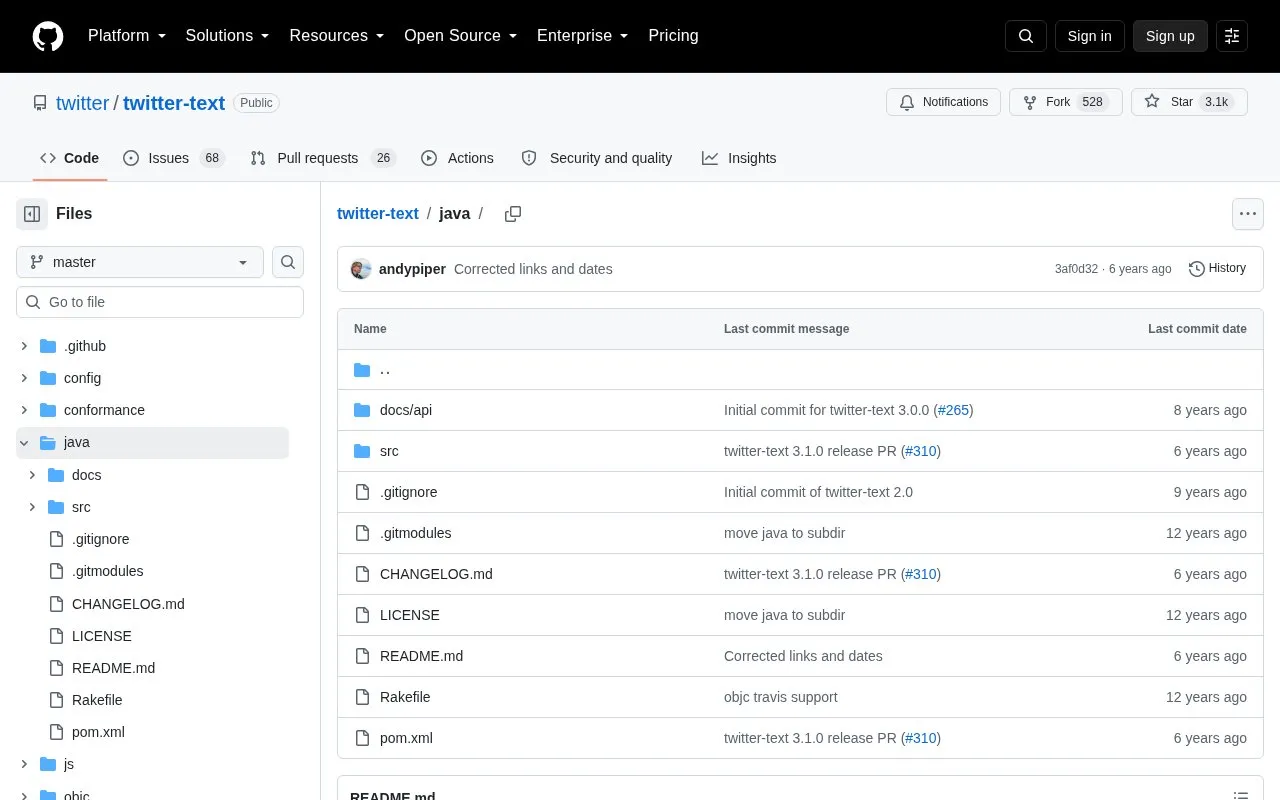The width and height of the screenshot is (1280, 800).
Task: Star the twitter-text repository
Action: point(1189,102)
